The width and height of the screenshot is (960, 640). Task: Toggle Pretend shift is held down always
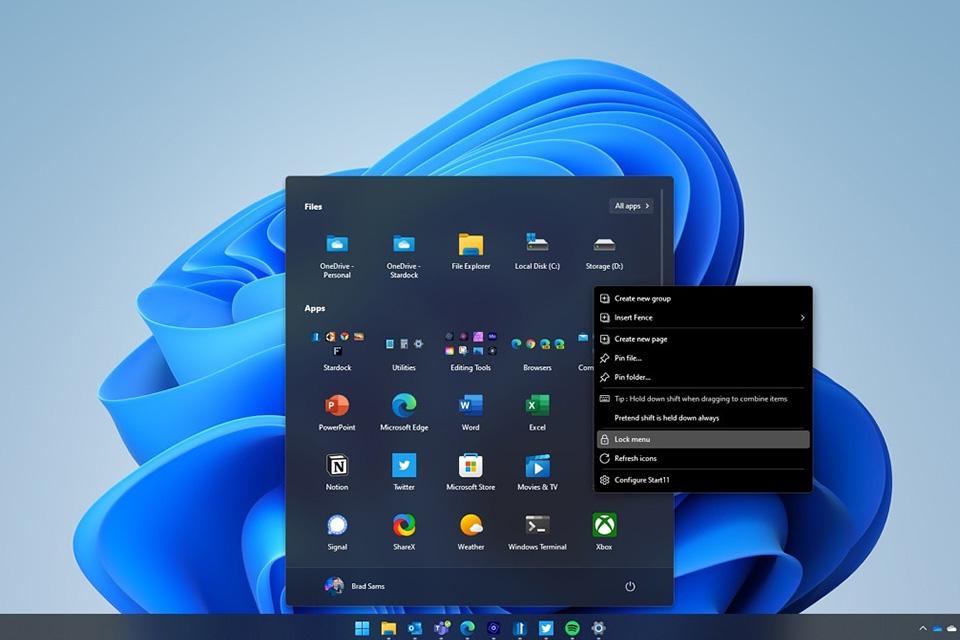[703, 418]
